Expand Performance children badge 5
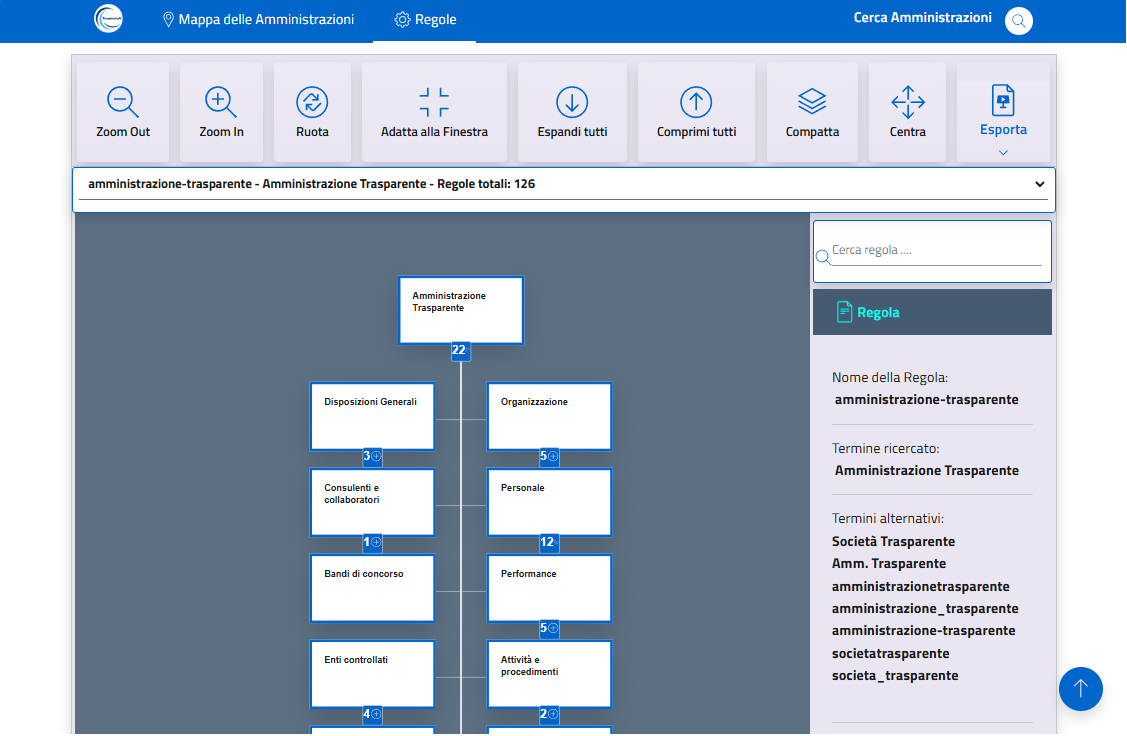The width and height of the screenshot is (1127, 736). 548,628
